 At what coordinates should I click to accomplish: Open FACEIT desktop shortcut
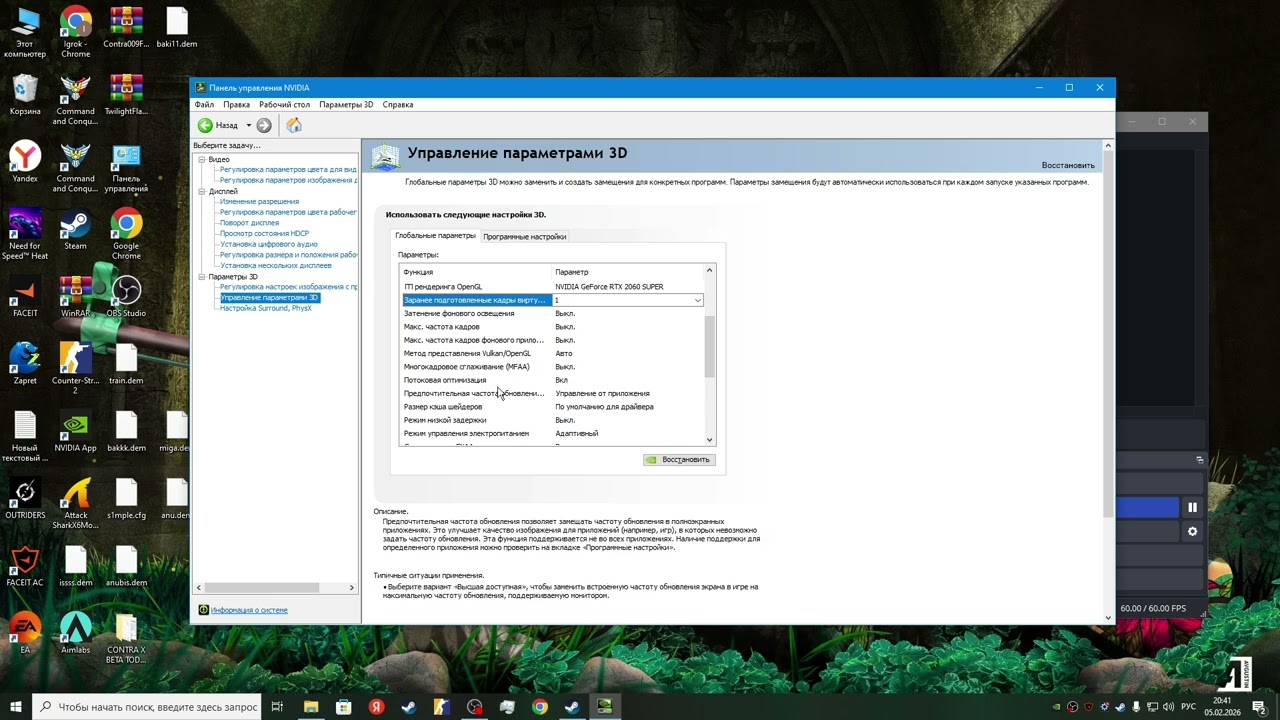(24, 298)
